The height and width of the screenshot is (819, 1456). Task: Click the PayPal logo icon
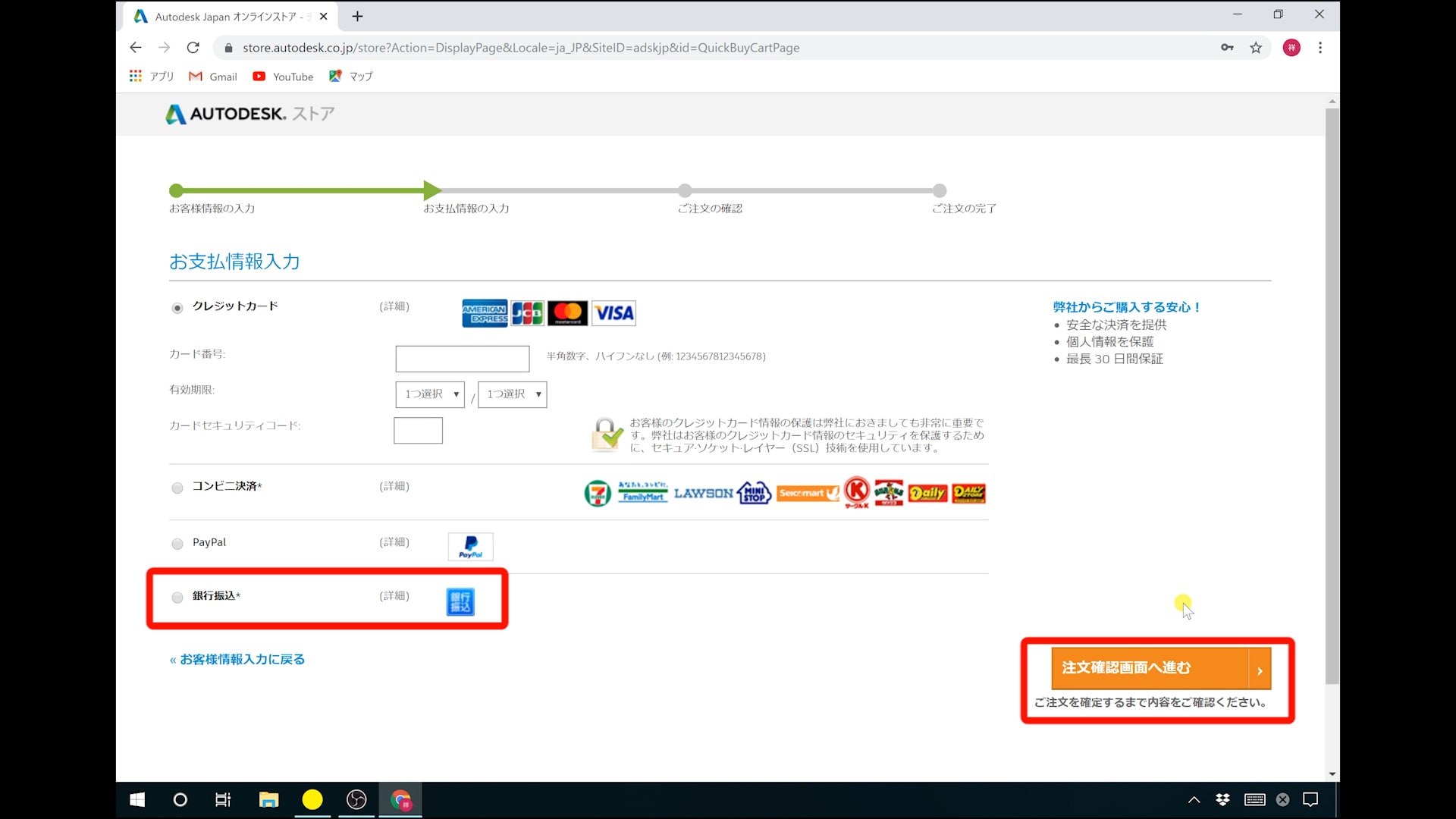pos(470,546)
